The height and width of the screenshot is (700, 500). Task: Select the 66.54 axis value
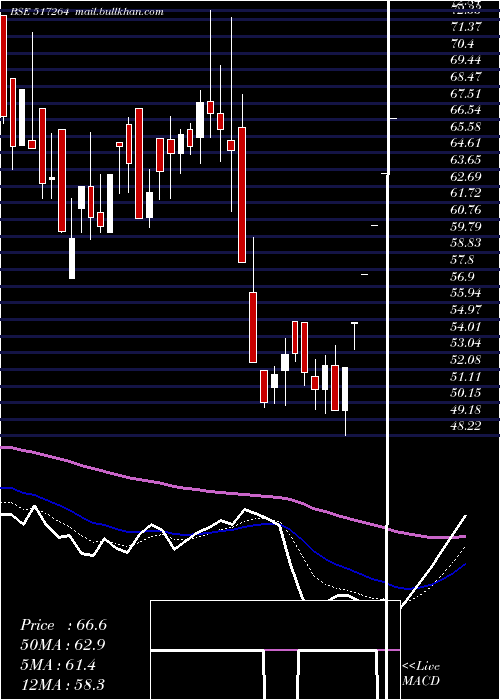pyautogui.click(x=466, y=110)
